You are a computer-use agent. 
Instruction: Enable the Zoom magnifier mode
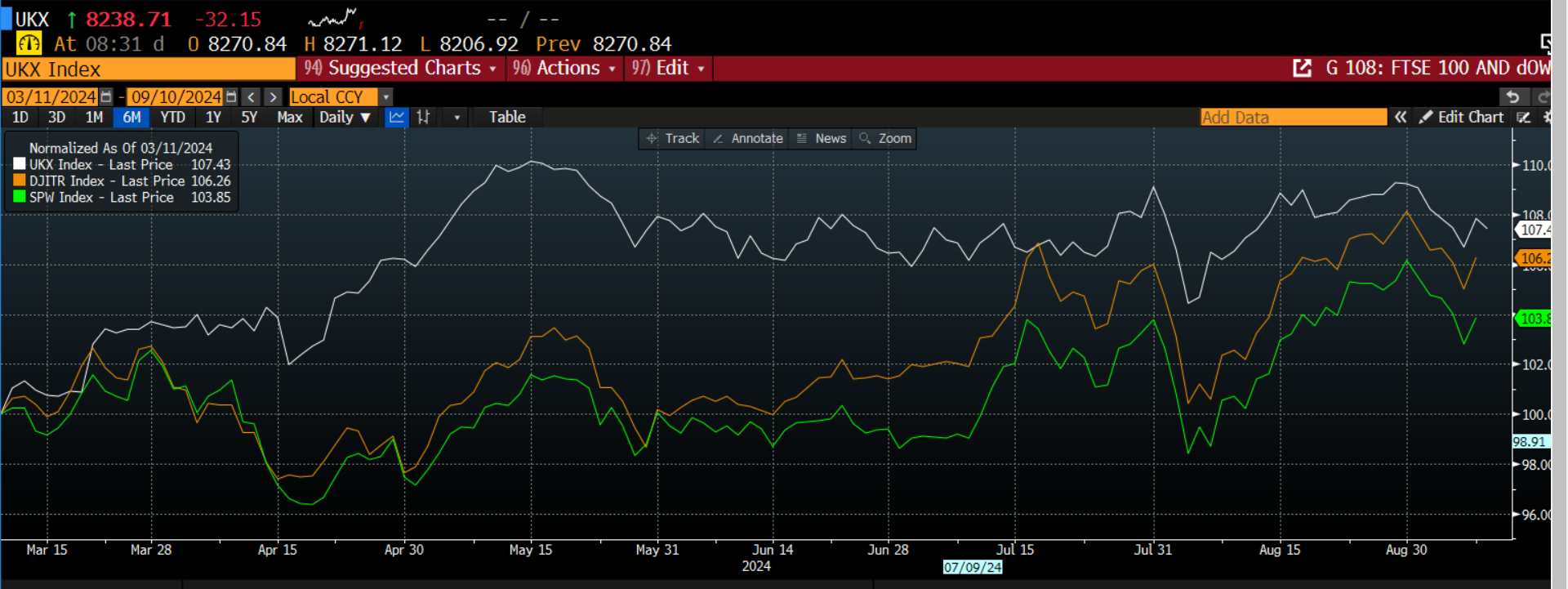(885, 139)
